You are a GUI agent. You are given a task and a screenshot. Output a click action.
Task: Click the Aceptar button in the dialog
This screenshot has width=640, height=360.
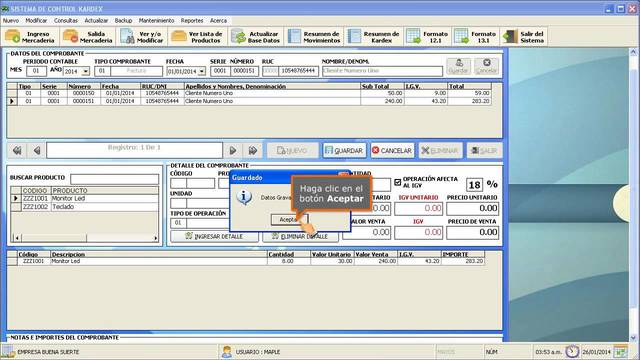(289, 220)
